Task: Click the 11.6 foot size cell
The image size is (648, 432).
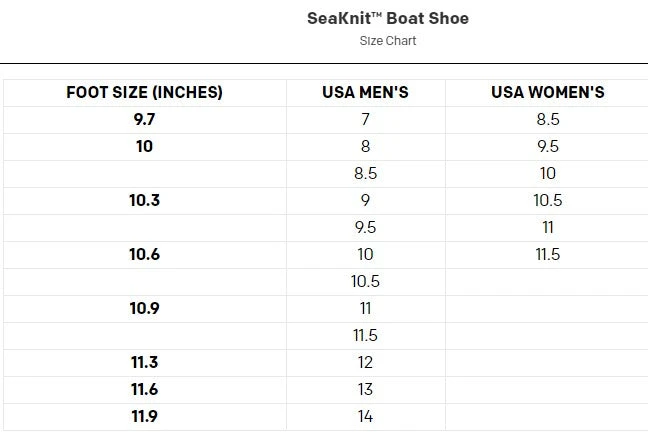Action: (x=144, y=389)
